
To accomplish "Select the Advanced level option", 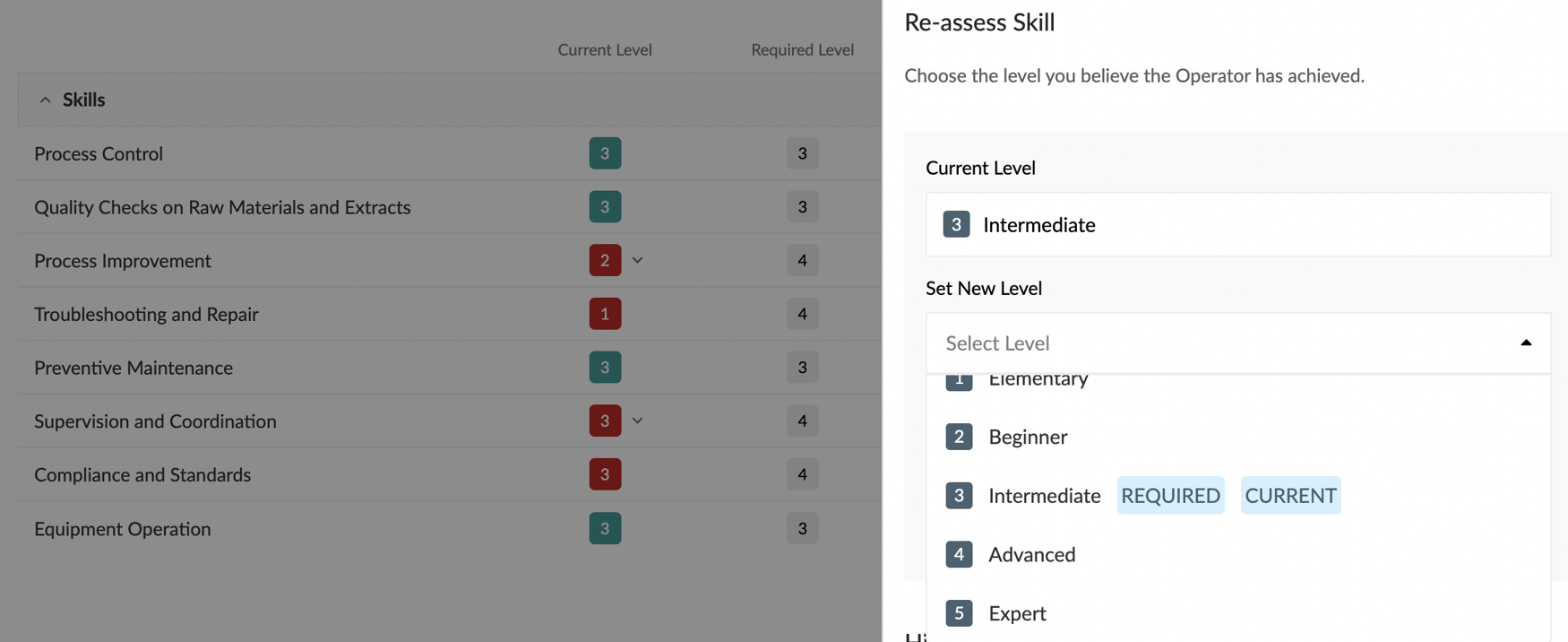I will pos(1031,554).
